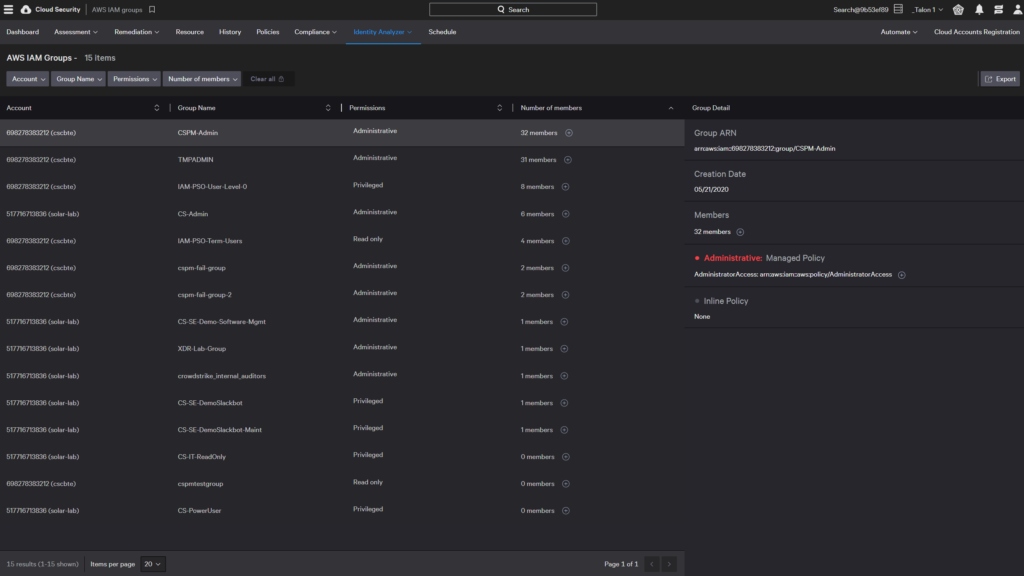Sort the table by Account column
Image resolution: width=1024 pixels, height=576 pixels.
click(x=157, y=108)
